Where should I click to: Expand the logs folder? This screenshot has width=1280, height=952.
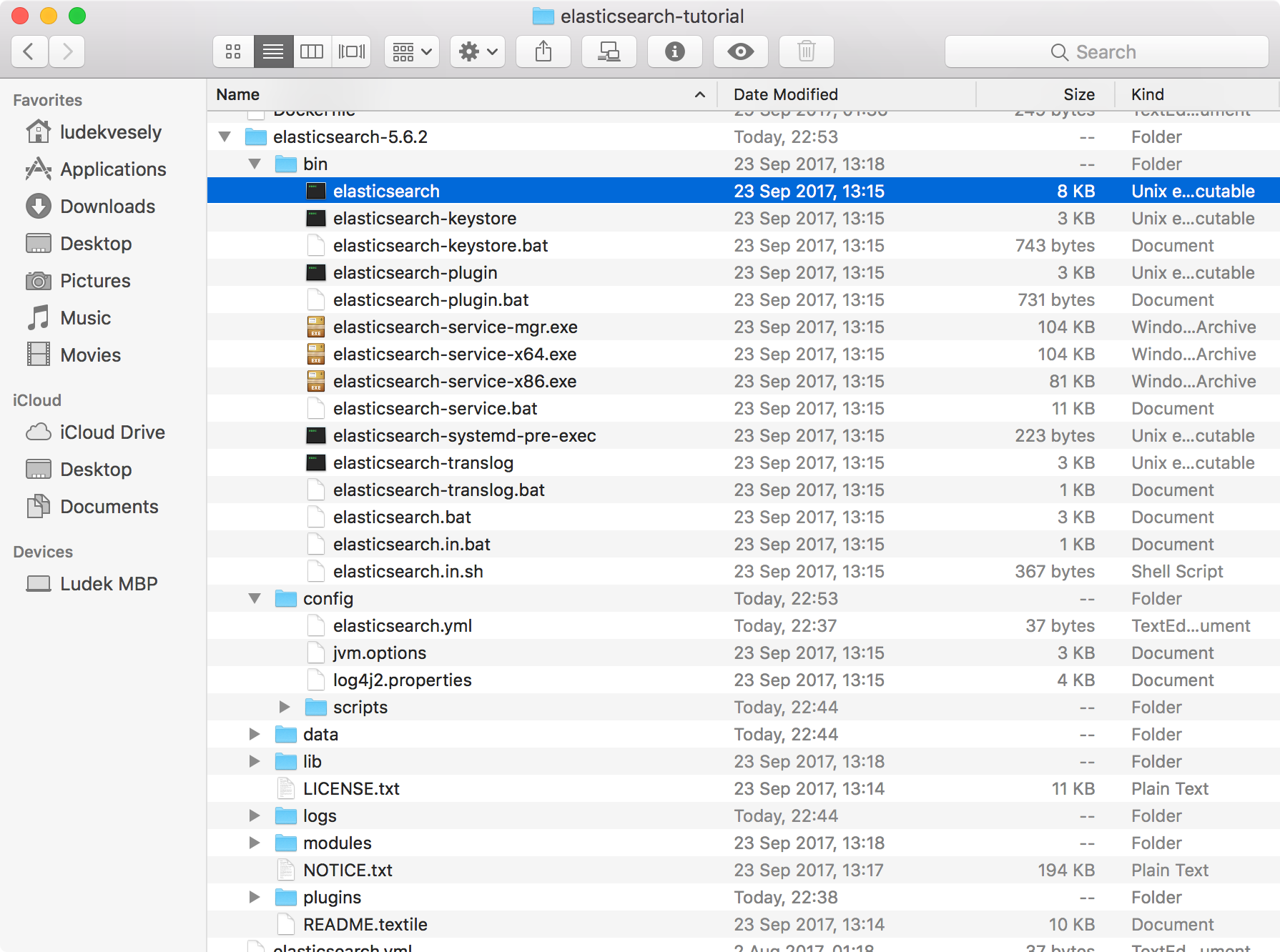[255, 815]
